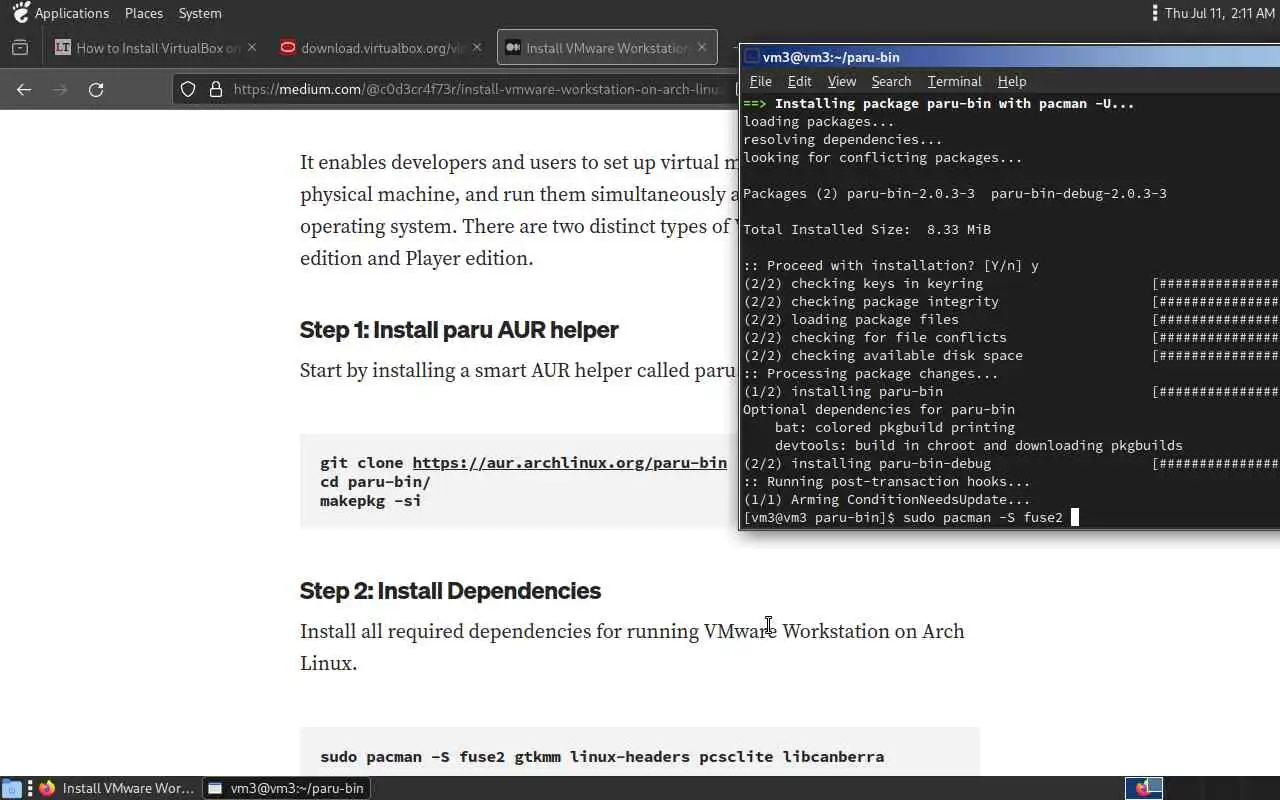Click the LT favicon on VirtualBox tab
The width and height of the screenshot is (1280, 800).
click(x=63, y=47)
